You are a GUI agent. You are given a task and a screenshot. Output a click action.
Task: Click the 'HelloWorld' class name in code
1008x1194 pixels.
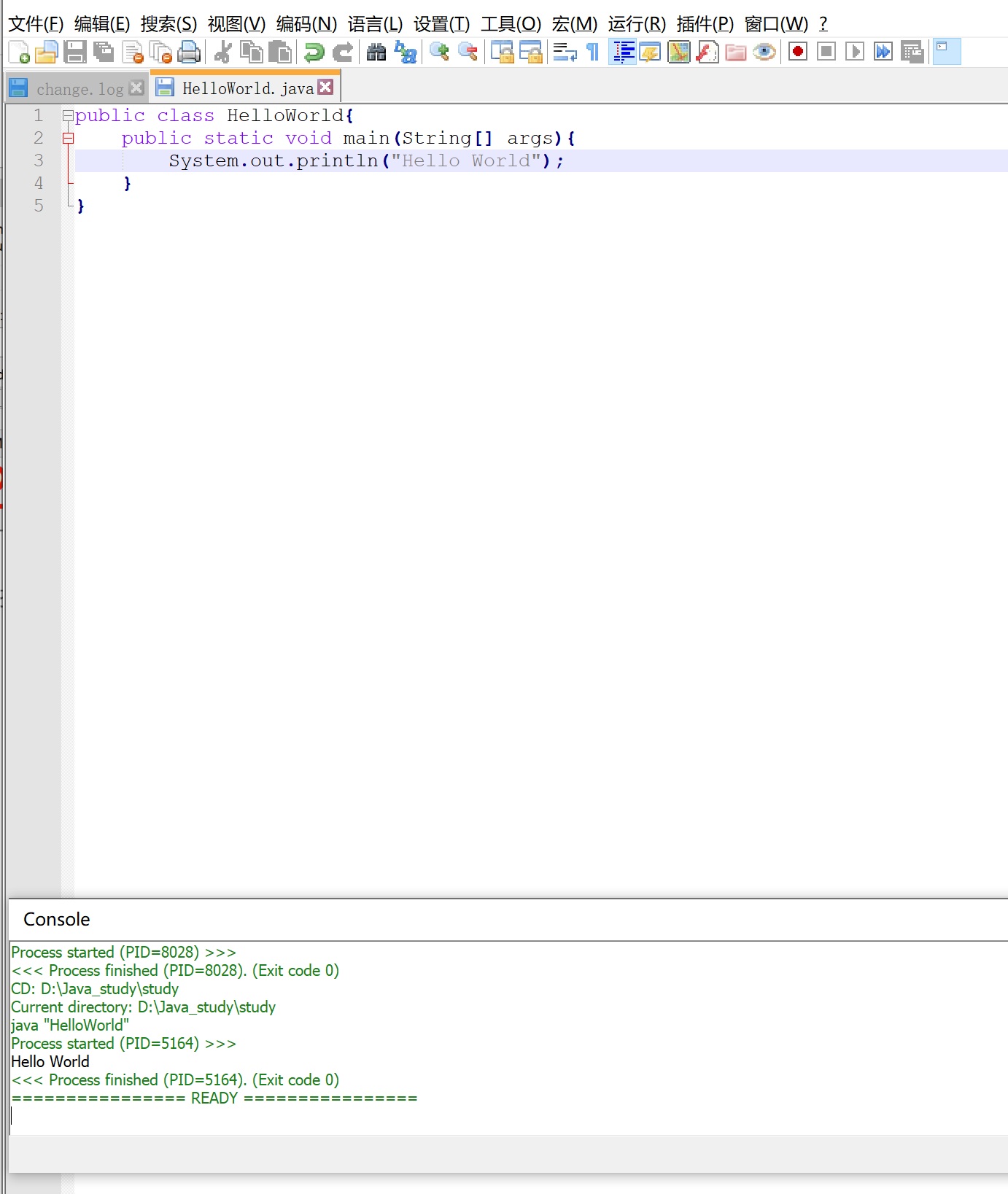pyautogui.click(x=284, y=115)
